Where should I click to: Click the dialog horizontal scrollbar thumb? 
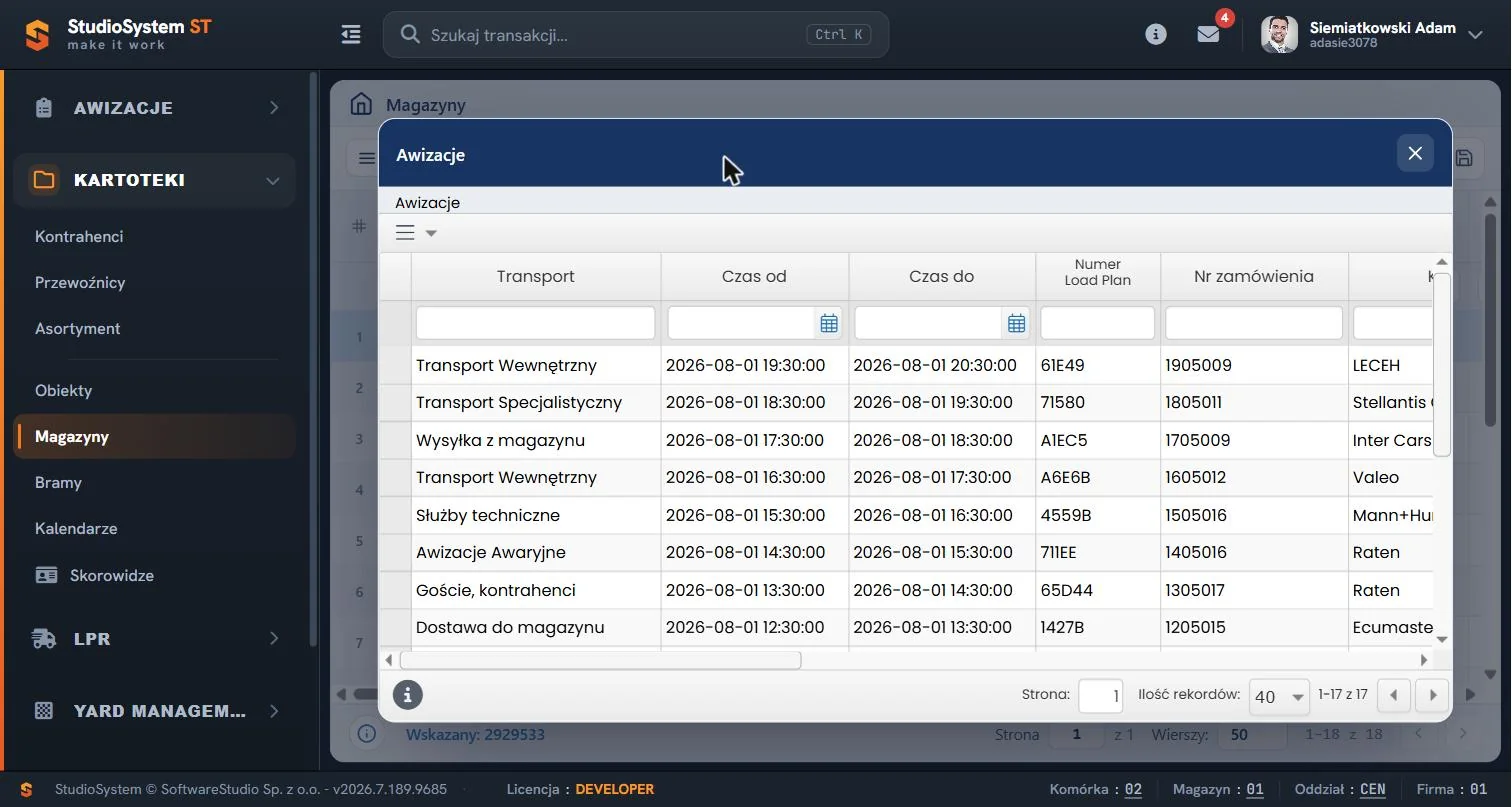click(x=600, y=660)
